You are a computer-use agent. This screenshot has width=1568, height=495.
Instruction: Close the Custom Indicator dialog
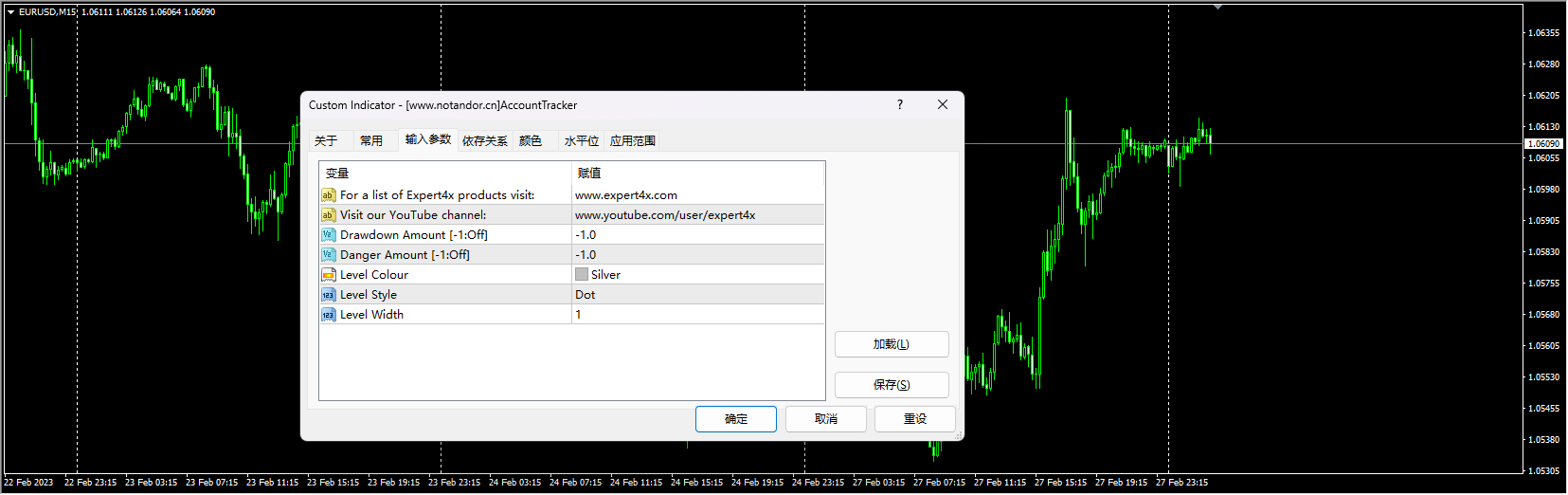pos(943,105)
